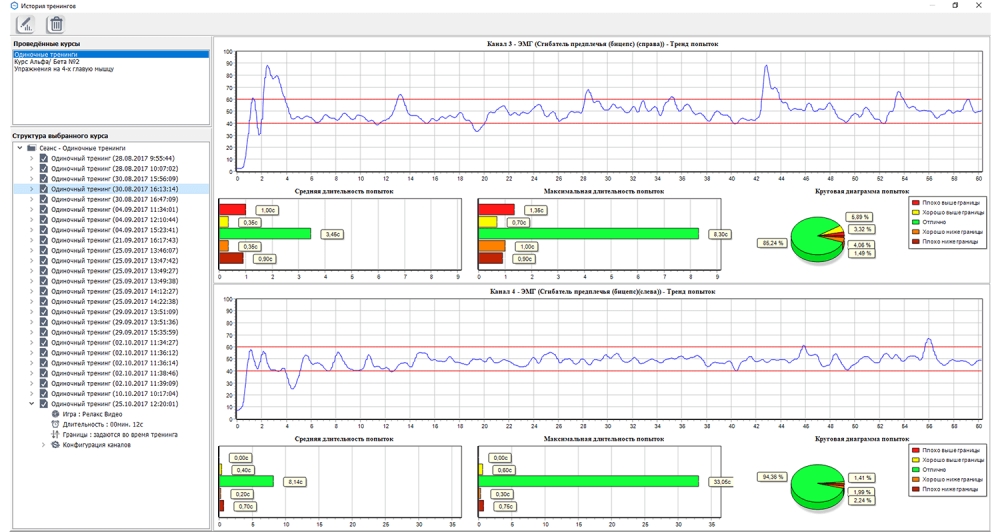Viewport: 1000px width, 532px height.
Task: Toggle checkbox for training 04.09.2017 11:34:01
Action: coord(43,209)
